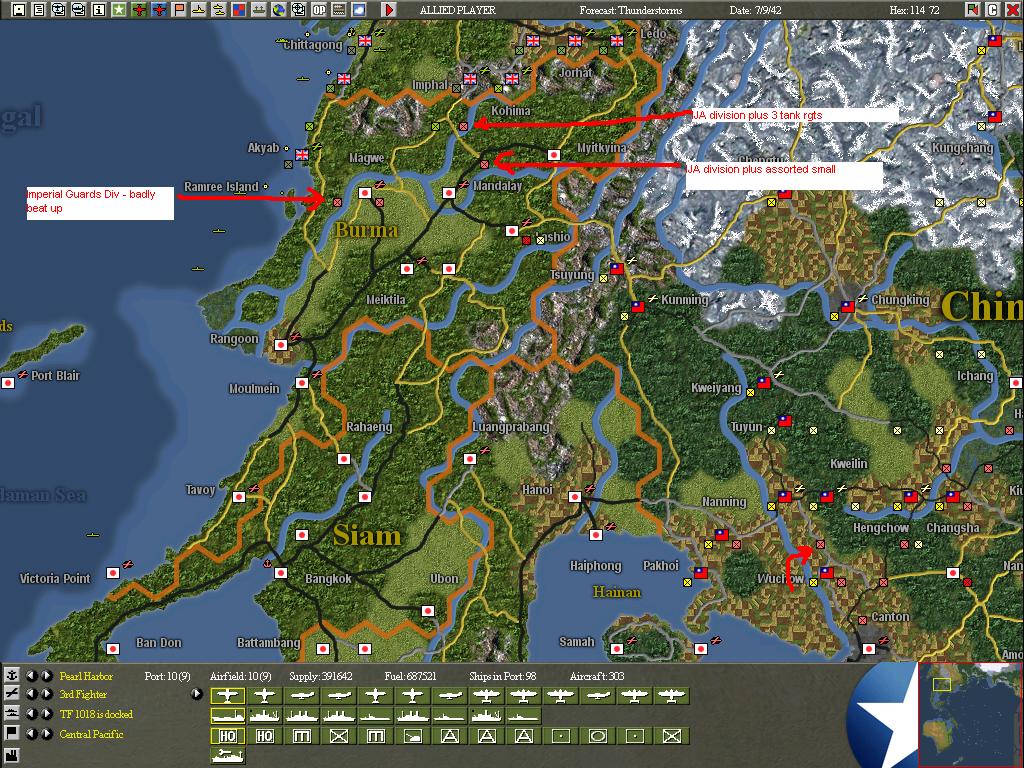Screen dimensions: 1024x768
Task: Click the info 'i' toolbar icon
Action: (99, 10)
